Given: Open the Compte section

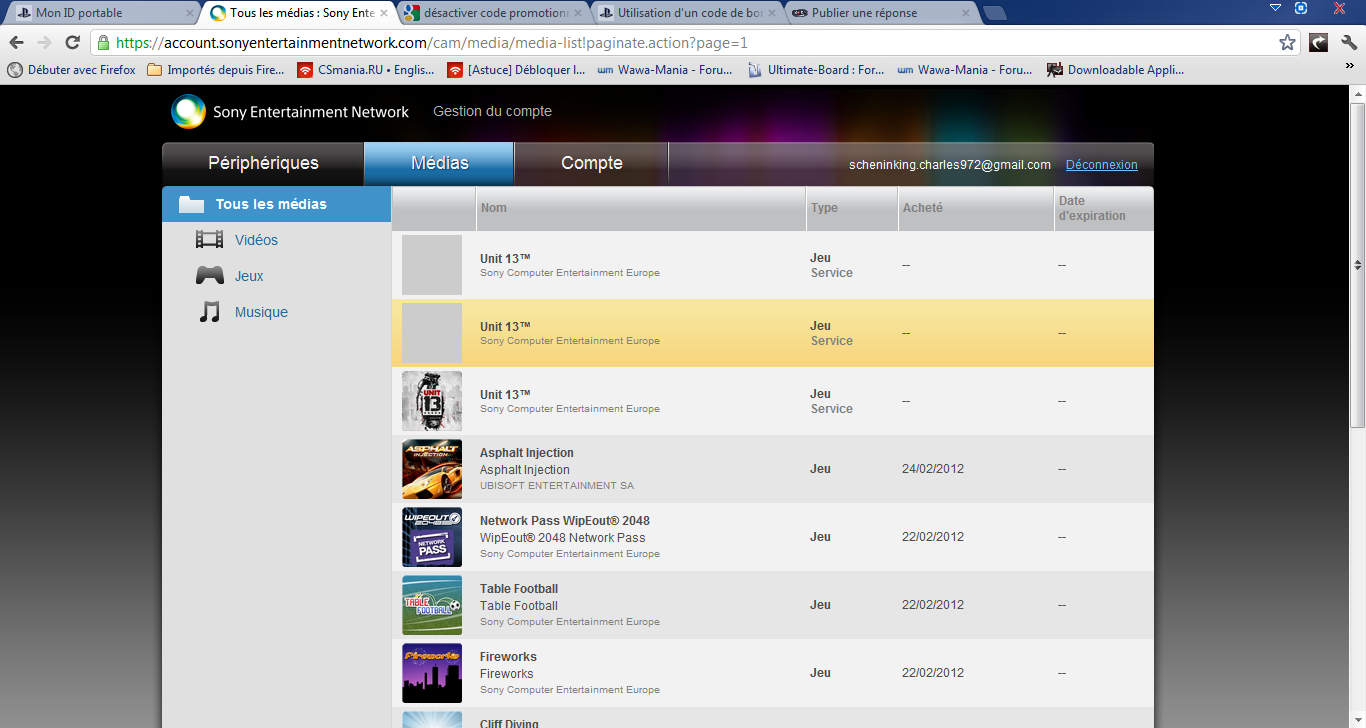Looking at the screenshot, I should pos(592,164).
